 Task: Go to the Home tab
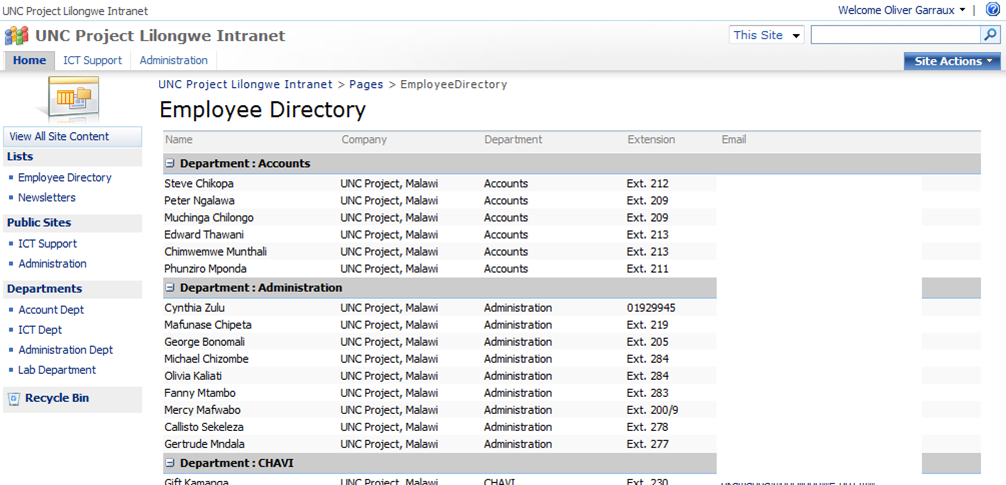(x=29, y=60)
